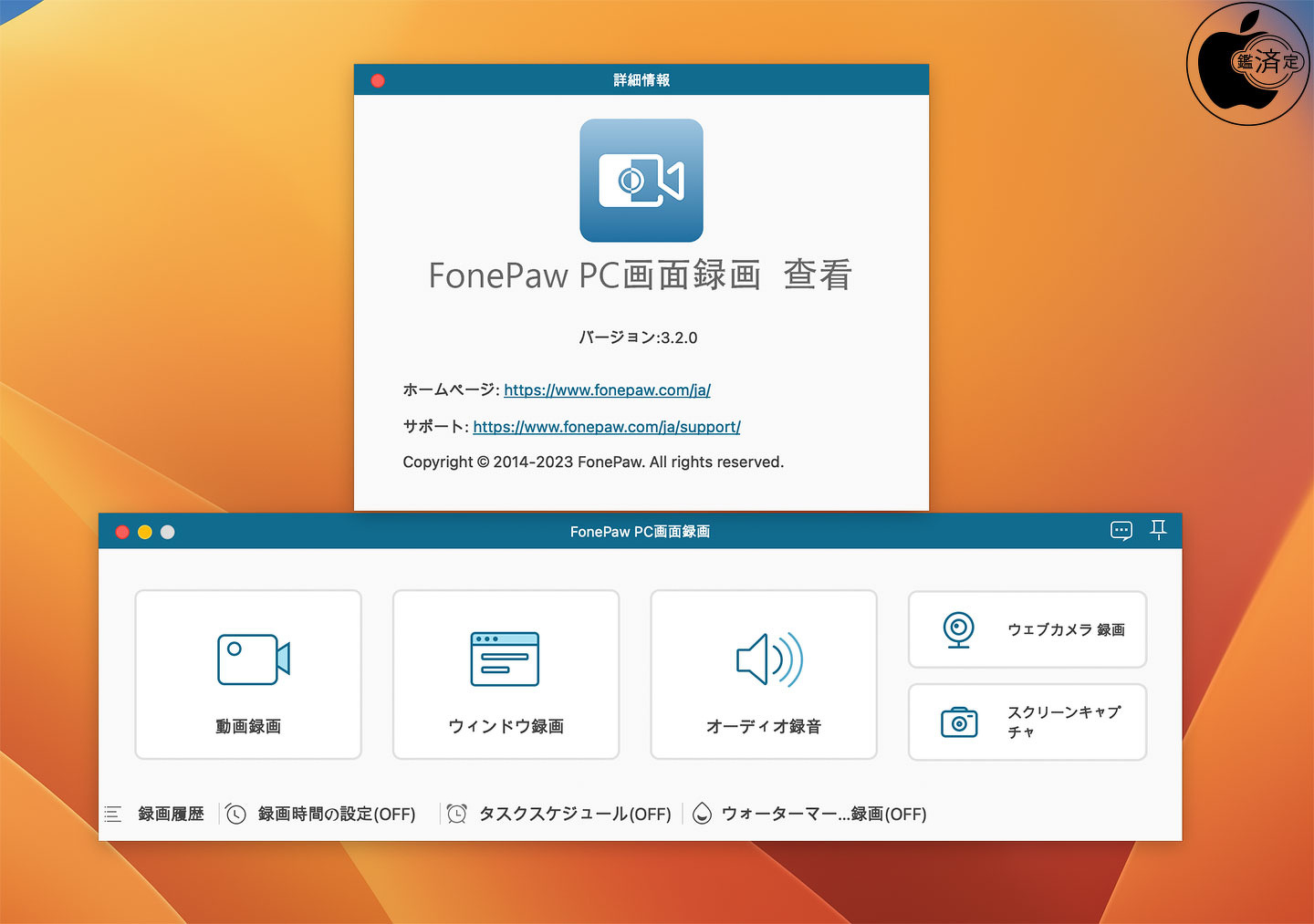Click the FonePaw app logo in 詳細情報
The height and width of the screenshot is (924, 1314).
tap(641, 181)
